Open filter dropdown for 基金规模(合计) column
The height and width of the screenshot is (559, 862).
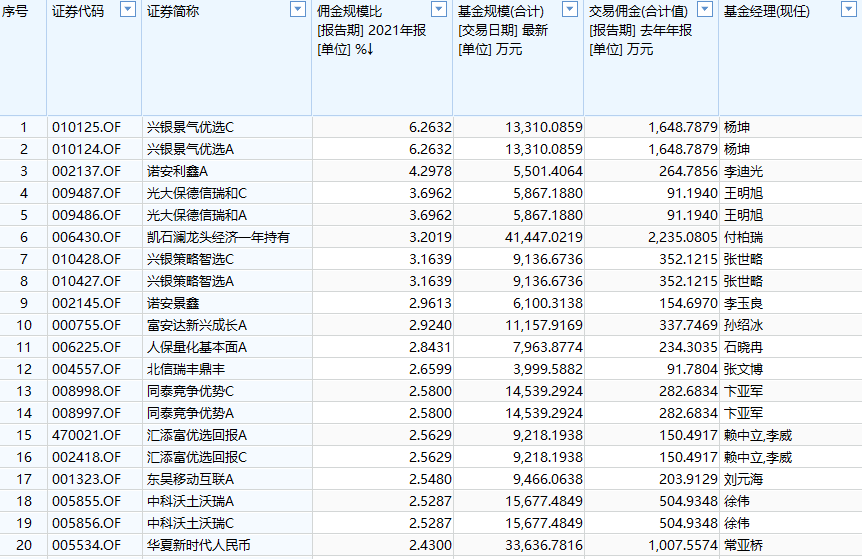570,9
